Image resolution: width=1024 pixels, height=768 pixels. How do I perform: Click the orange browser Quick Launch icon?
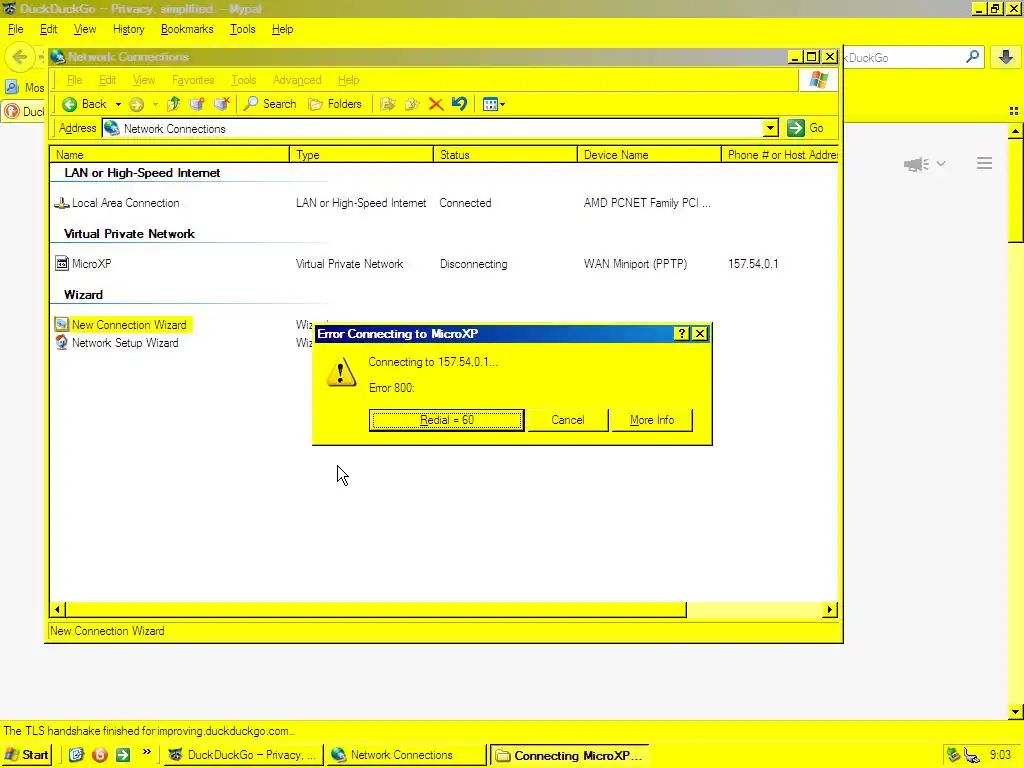(x=100, y=755)
